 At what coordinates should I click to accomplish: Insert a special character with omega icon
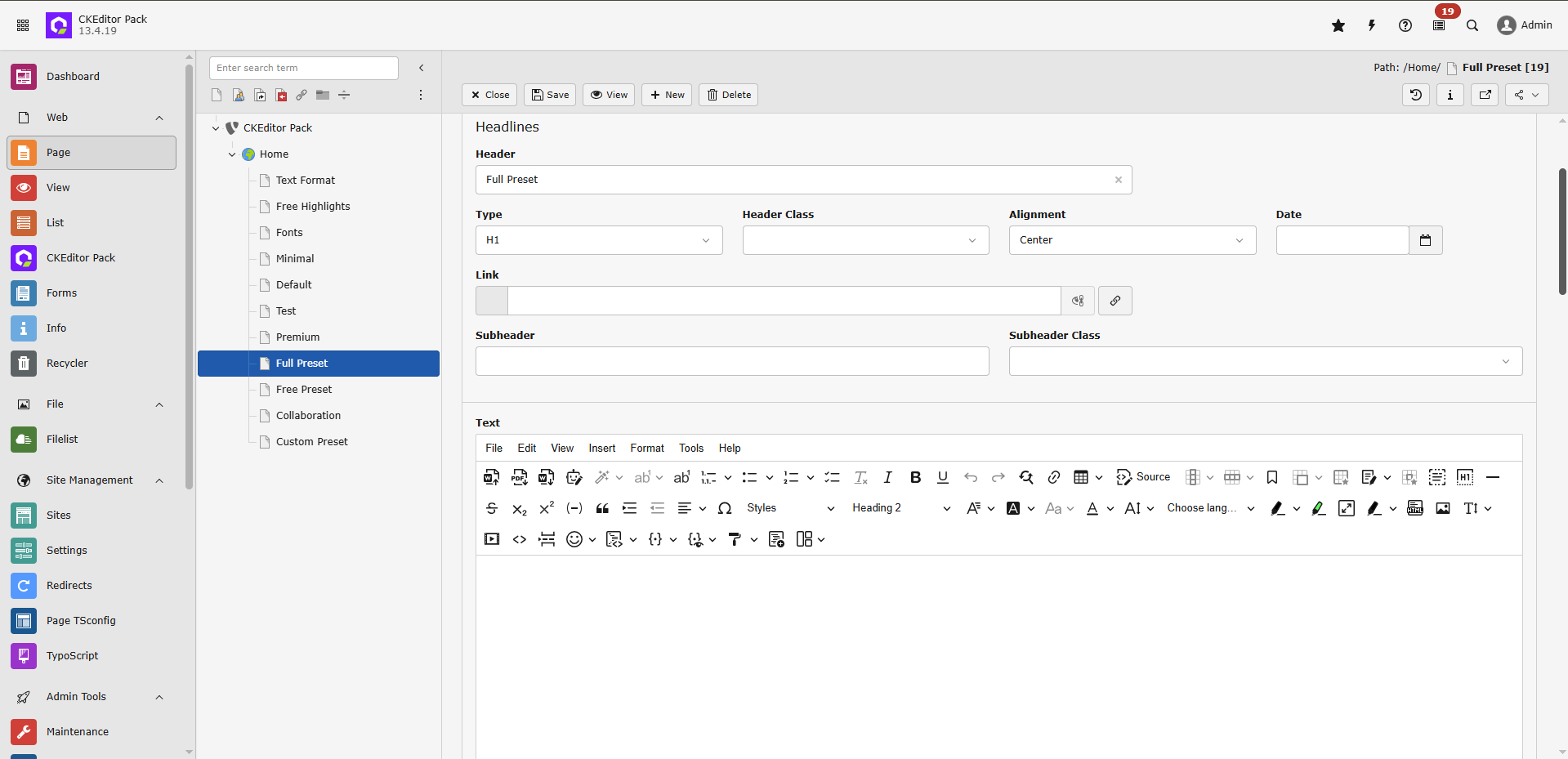click(724, 508)
